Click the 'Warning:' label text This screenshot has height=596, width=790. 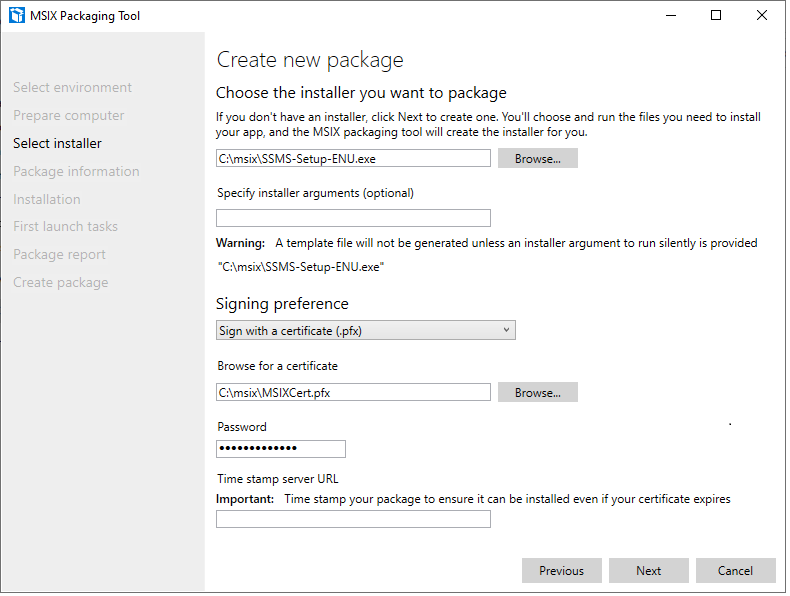242,244
